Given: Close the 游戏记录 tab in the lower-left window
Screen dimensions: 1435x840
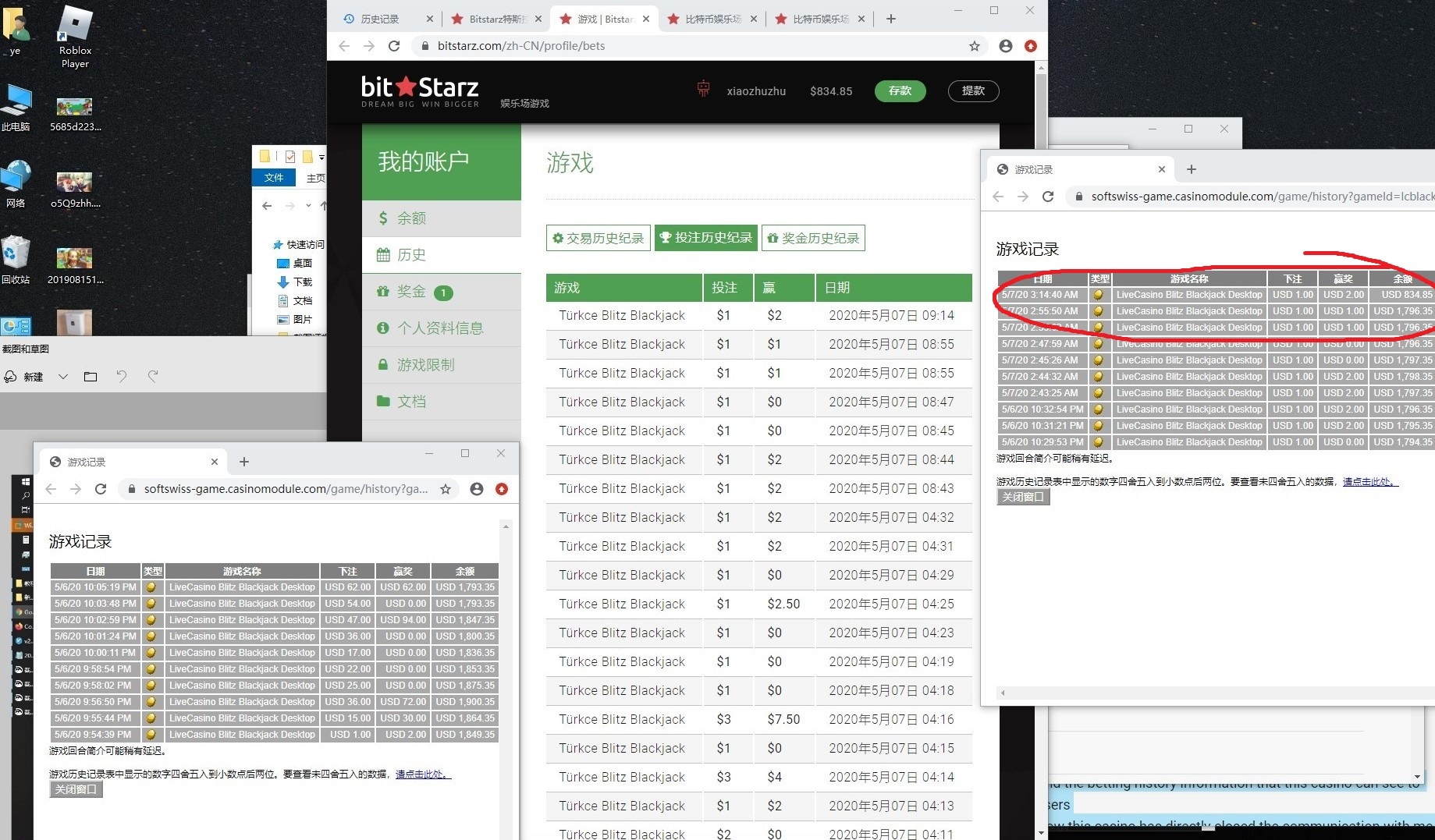Looking at the screenshot, I should [215, 462].
